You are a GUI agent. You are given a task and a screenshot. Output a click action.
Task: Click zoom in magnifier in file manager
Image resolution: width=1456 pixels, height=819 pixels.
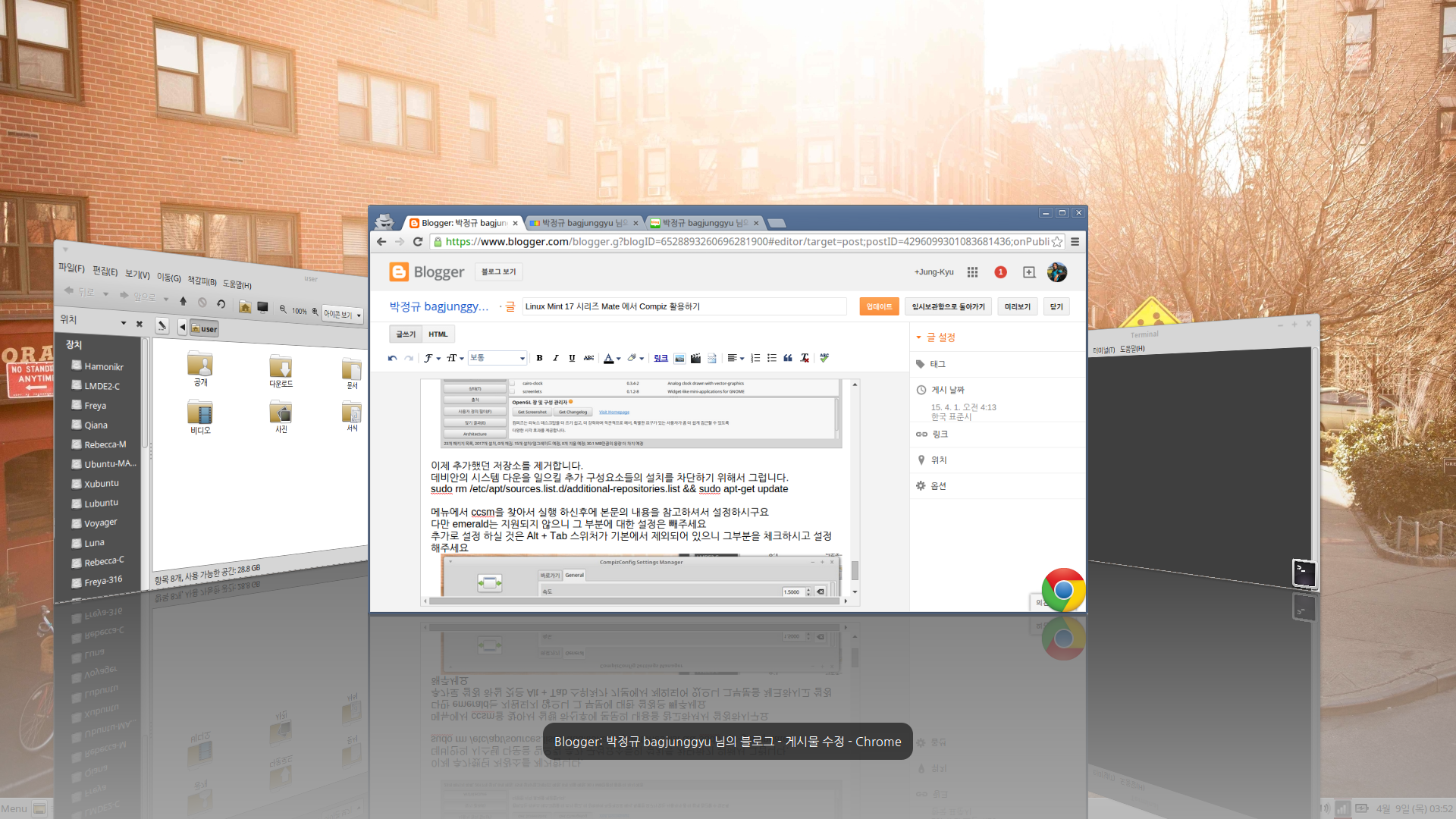click(x=315, y=312)
